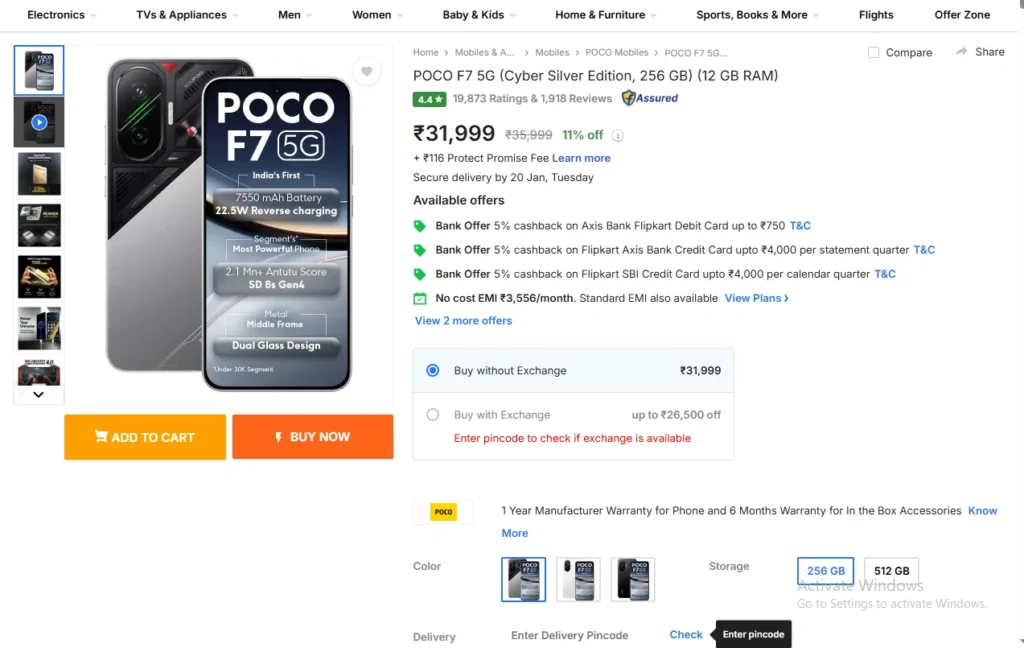Expand the Electronics menu dropdown
This screenshot has width=1024, height=648.
coord(62,15)
